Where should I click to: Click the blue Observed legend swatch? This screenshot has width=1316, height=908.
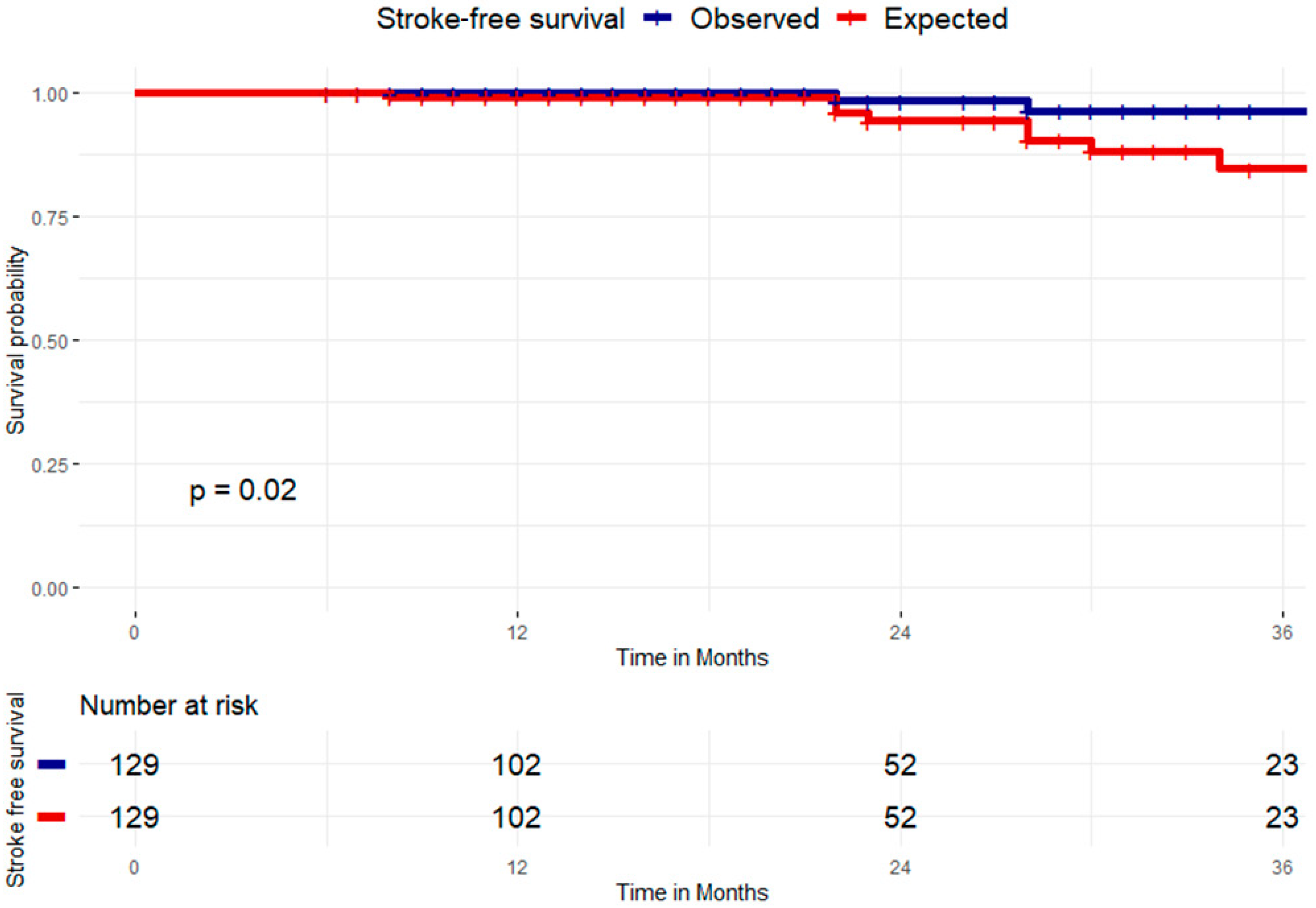coord(658,19)
